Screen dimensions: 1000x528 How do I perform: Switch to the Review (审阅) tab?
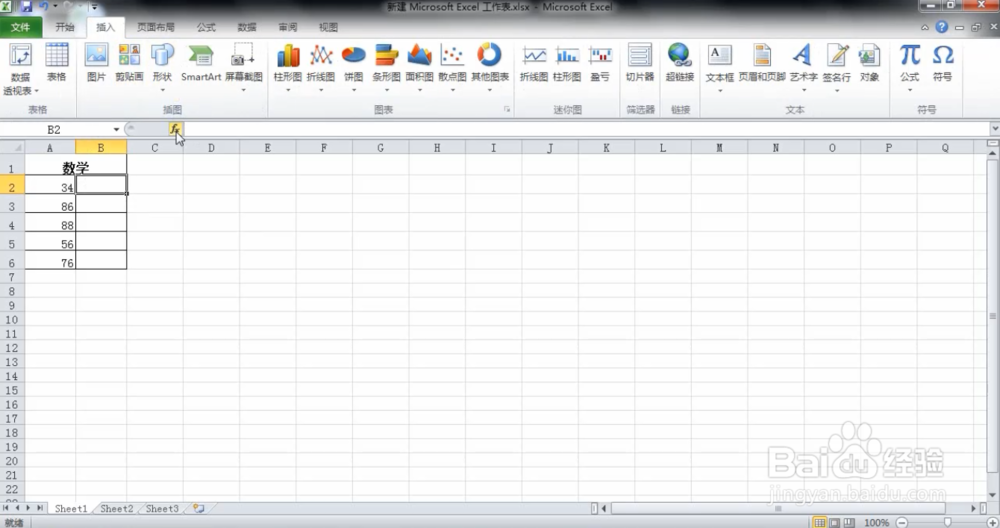(288, 27)
